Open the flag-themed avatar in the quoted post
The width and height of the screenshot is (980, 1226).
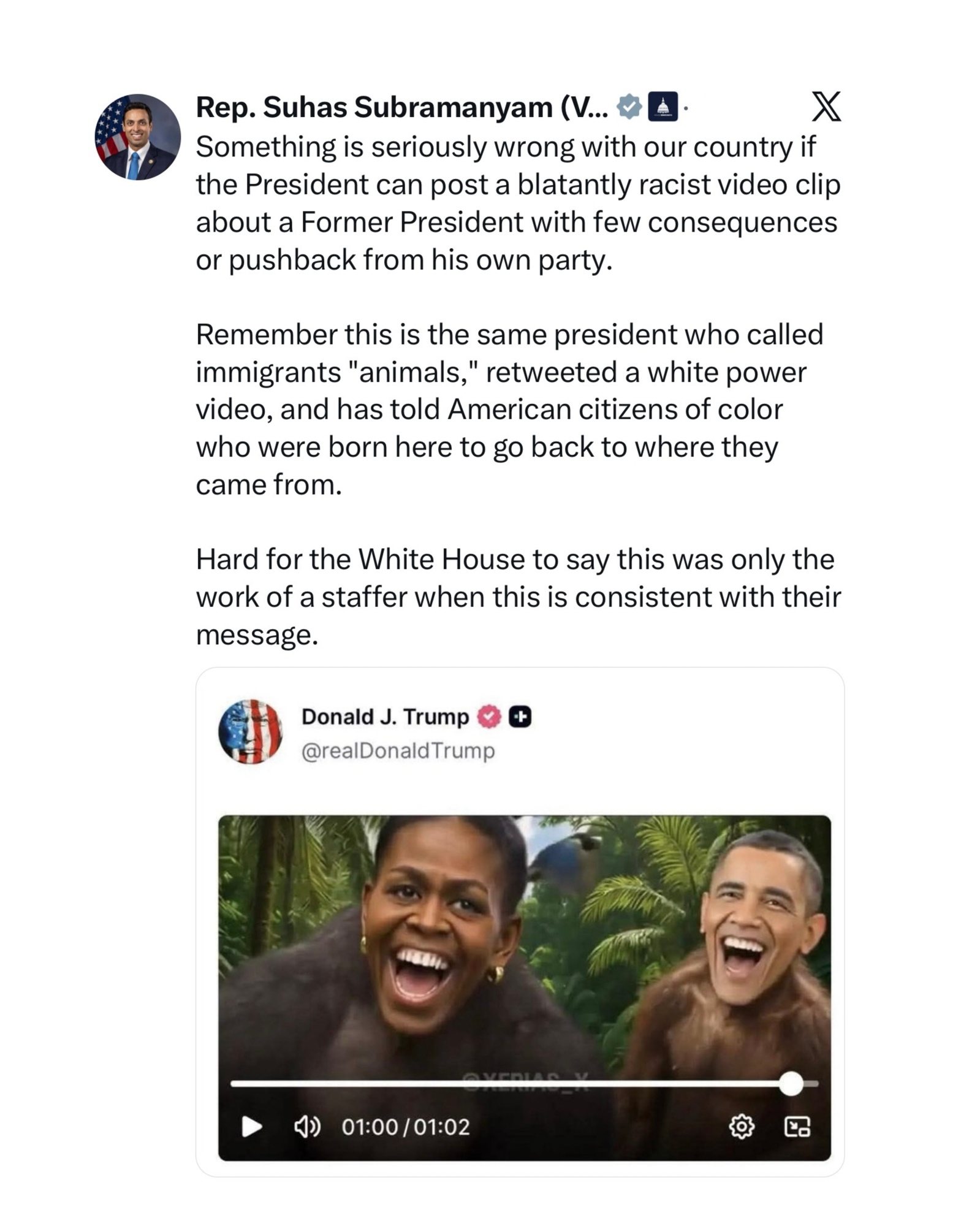coord(250,731)
